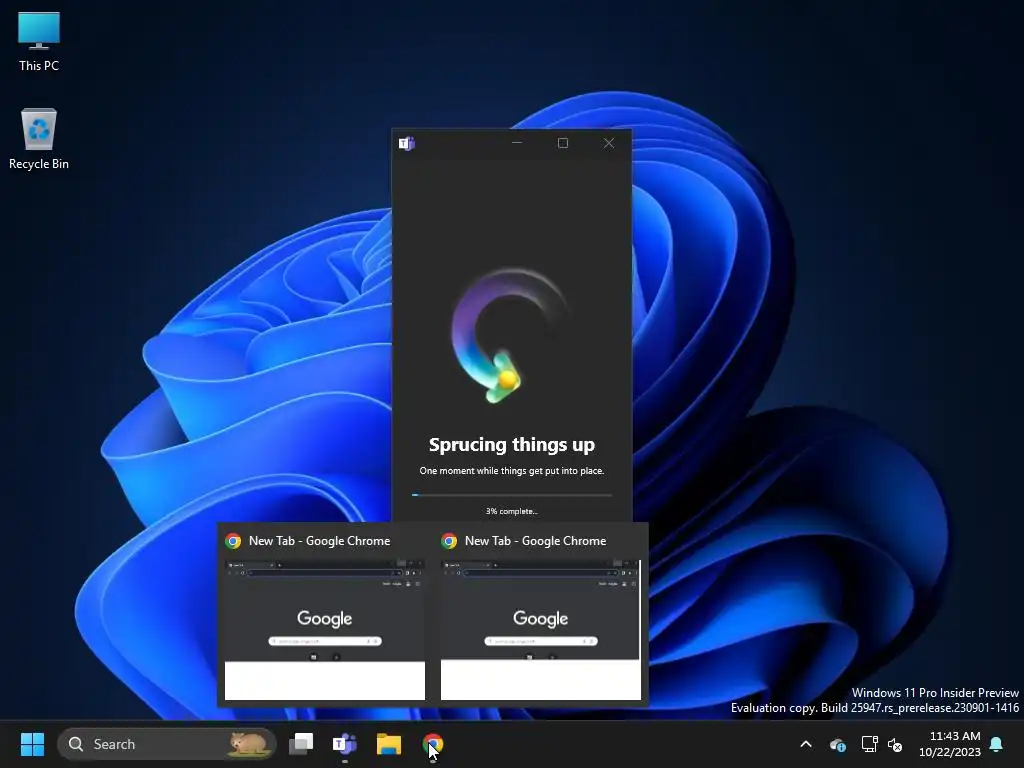Screen dimensions: 1024x768
Task: Open the This PC desktop icon
Action: (39, 41)
